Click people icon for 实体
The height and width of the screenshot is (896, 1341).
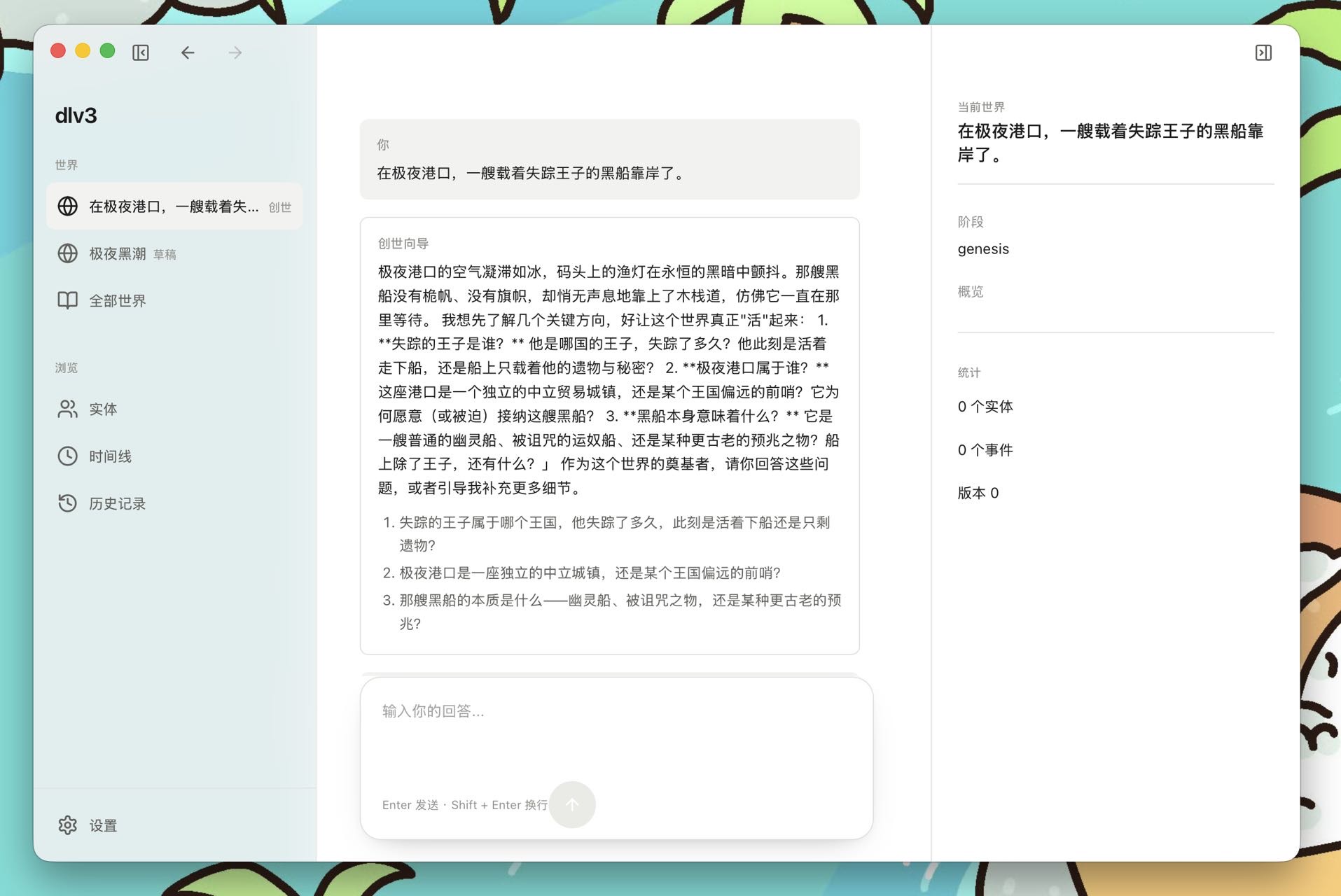click(67, 409)
